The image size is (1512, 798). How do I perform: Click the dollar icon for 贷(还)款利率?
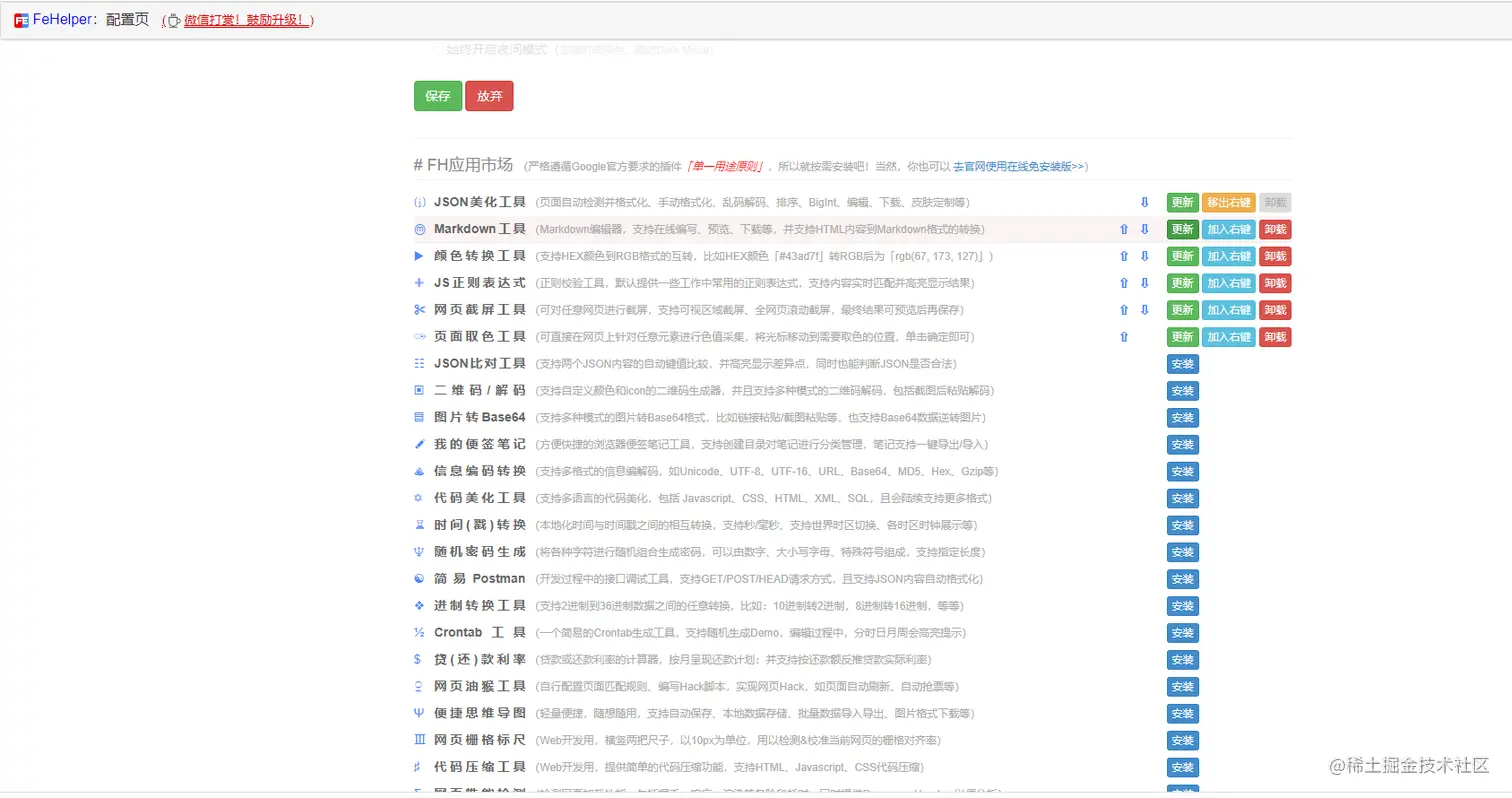(x=418, y=659)
